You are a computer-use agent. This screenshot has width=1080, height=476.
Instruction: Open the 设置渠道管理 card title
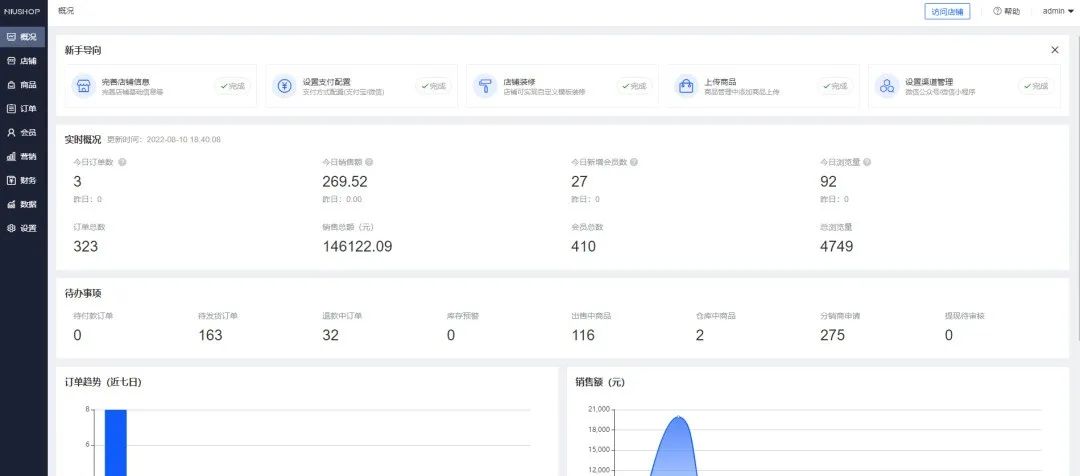(x=929, y=81)
